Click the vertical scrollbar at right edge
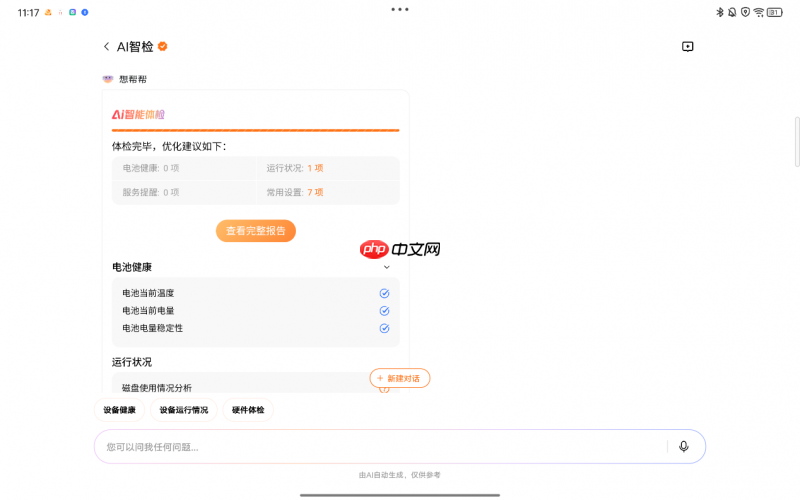Screen dimensions: 800x500 [x=797, y=142]
